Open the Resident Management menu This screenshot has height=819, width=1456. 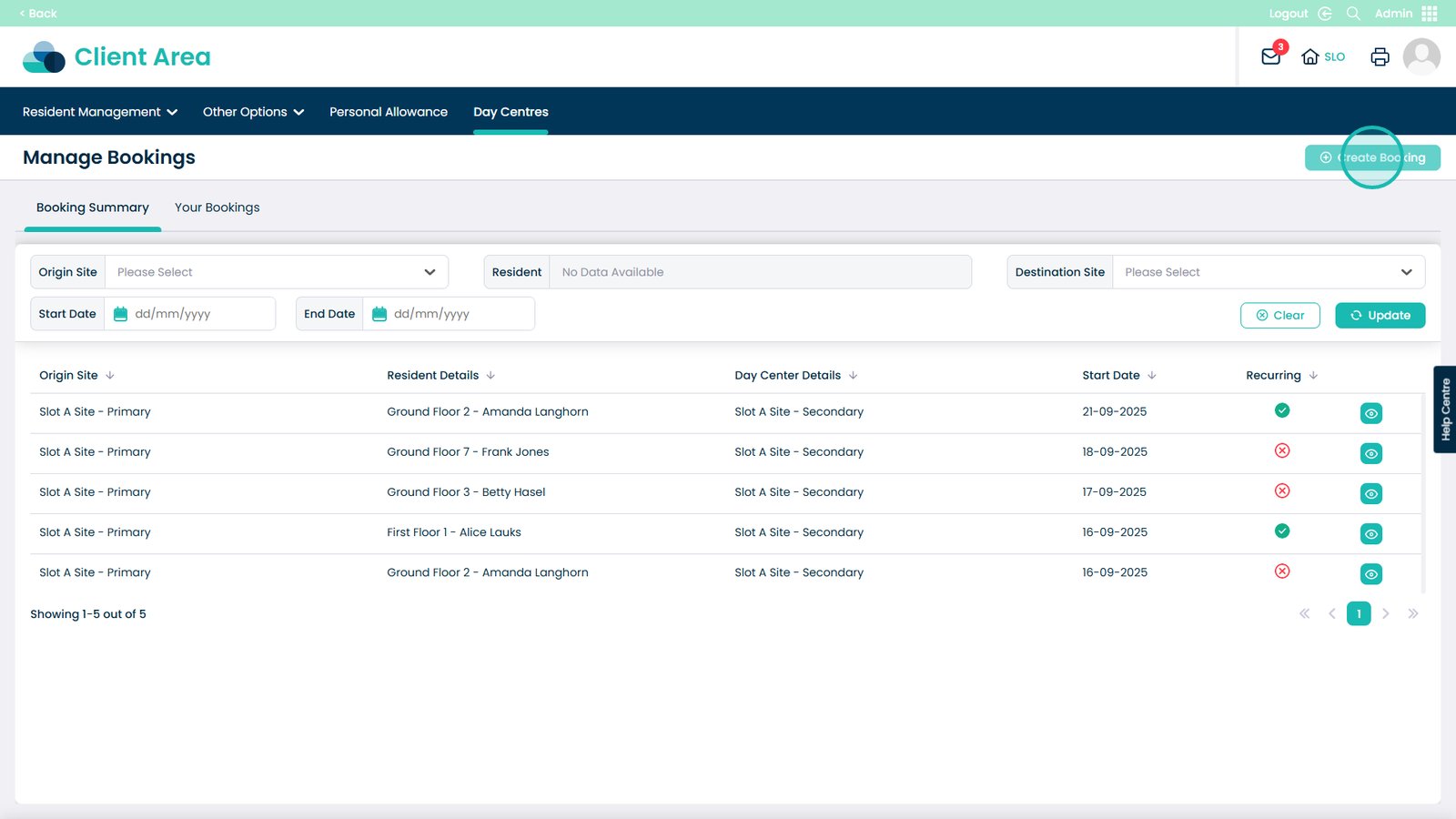pos(99,112)
